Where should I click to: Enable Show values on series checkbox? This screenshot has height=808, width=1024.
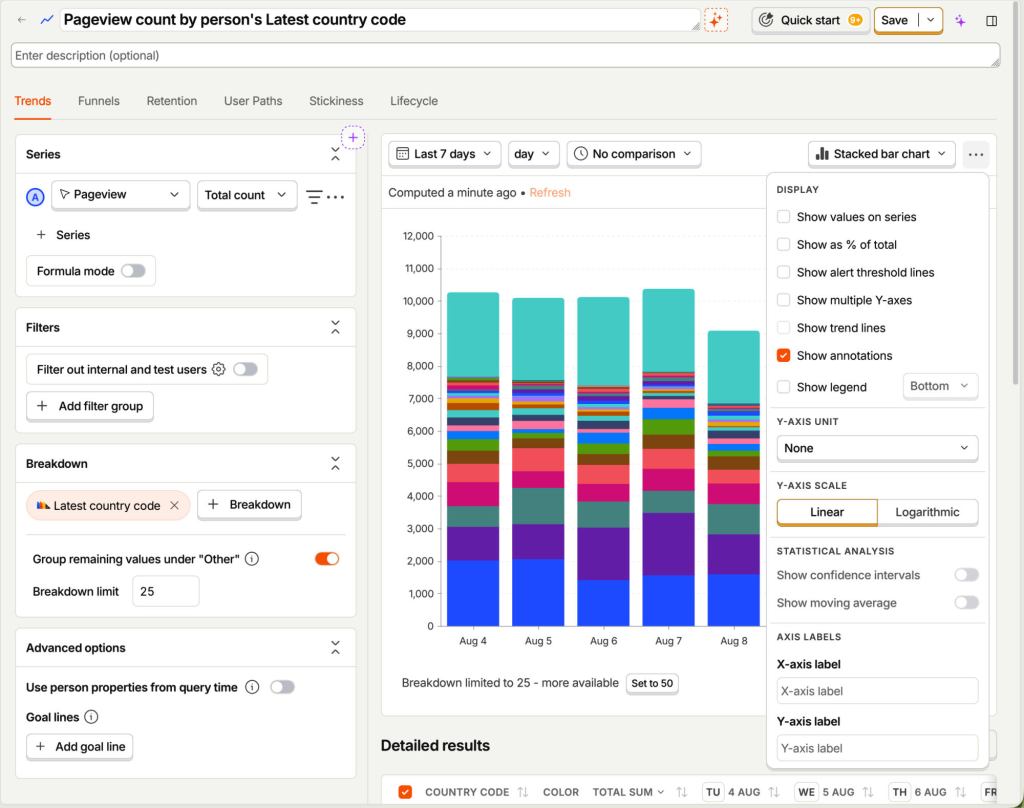point(784,216)
